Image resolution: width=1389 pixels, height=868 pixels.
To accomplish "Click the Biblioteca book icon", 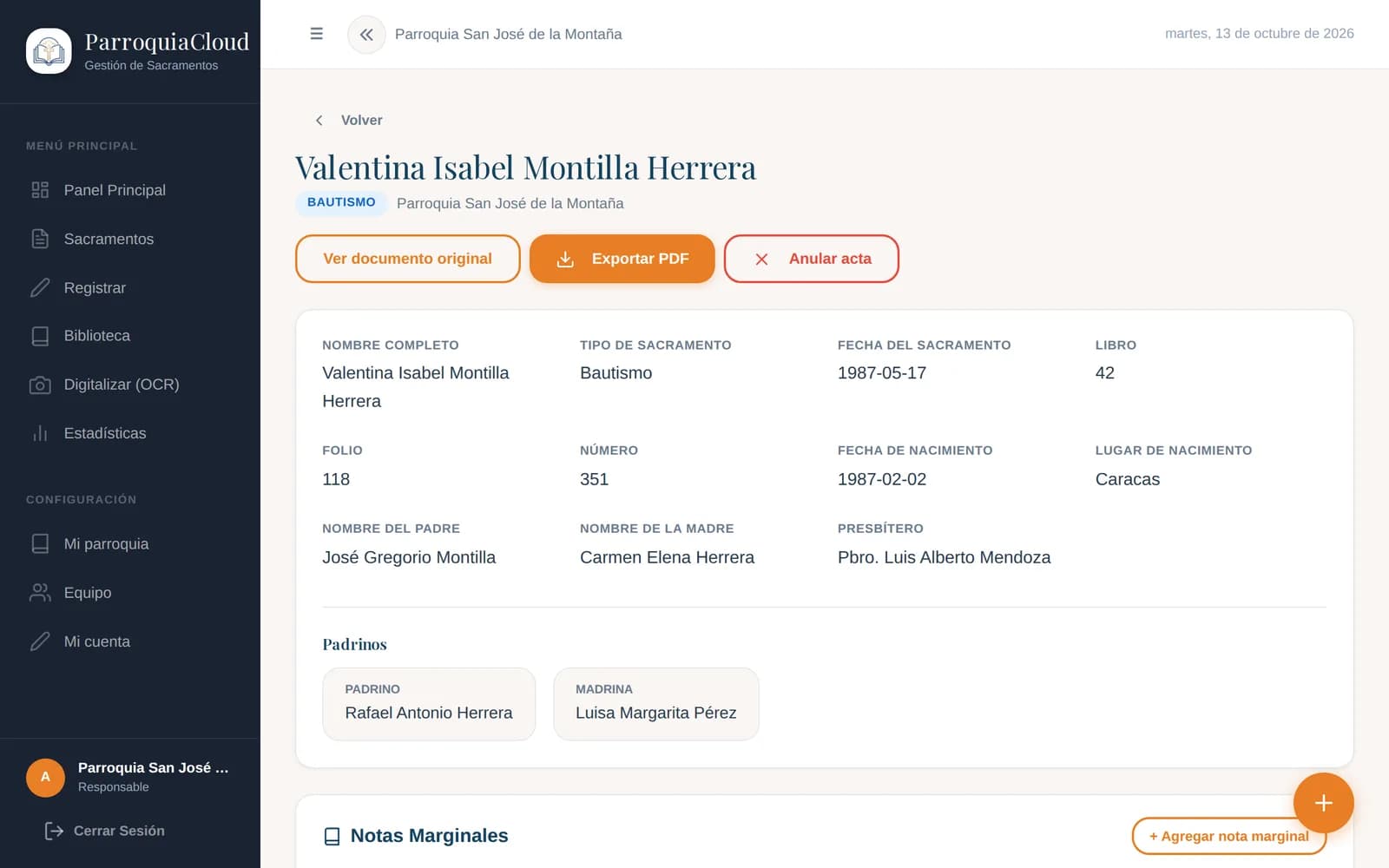I will 40,336.
